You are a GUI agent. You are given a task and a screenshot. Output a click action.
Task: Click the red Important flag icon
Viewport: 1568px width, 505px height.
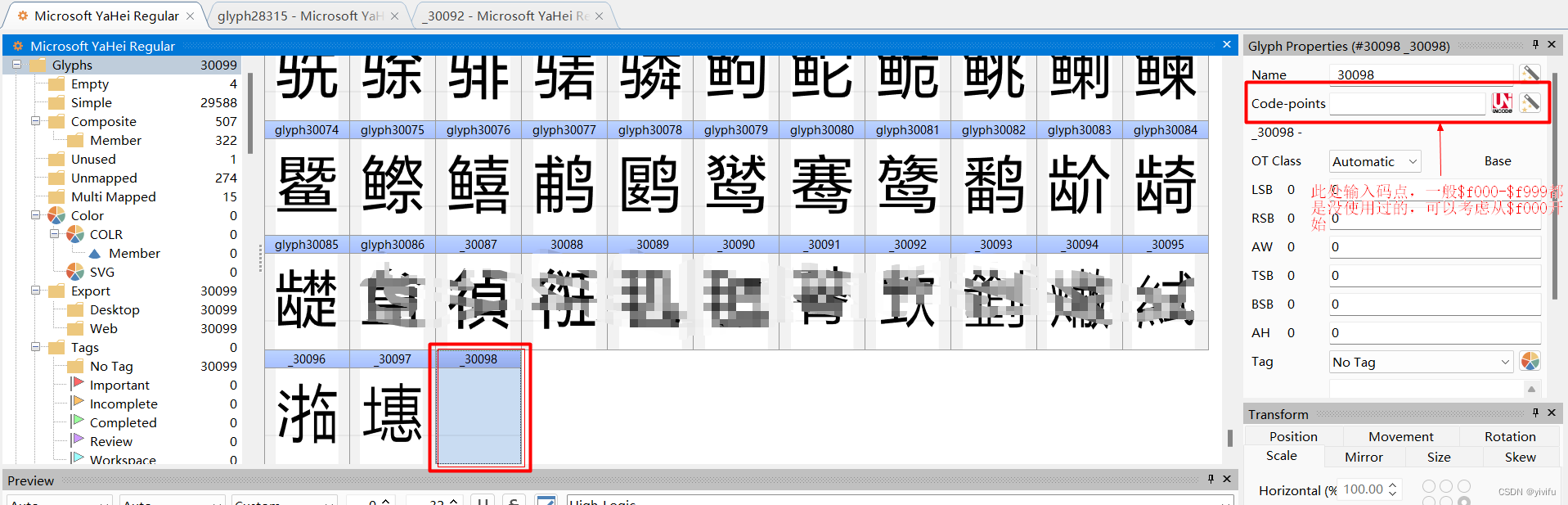click(x=78, y=384)
